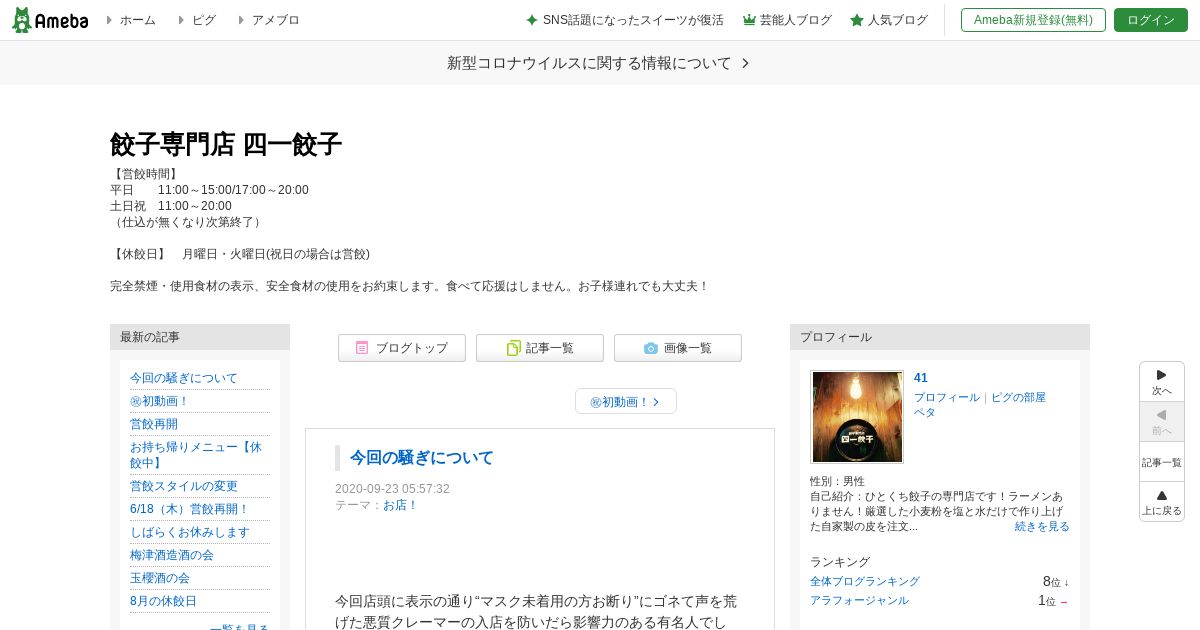Open the ピグ nav item
The width and height of the screenshot is (1200, 630).
point(203,20)
